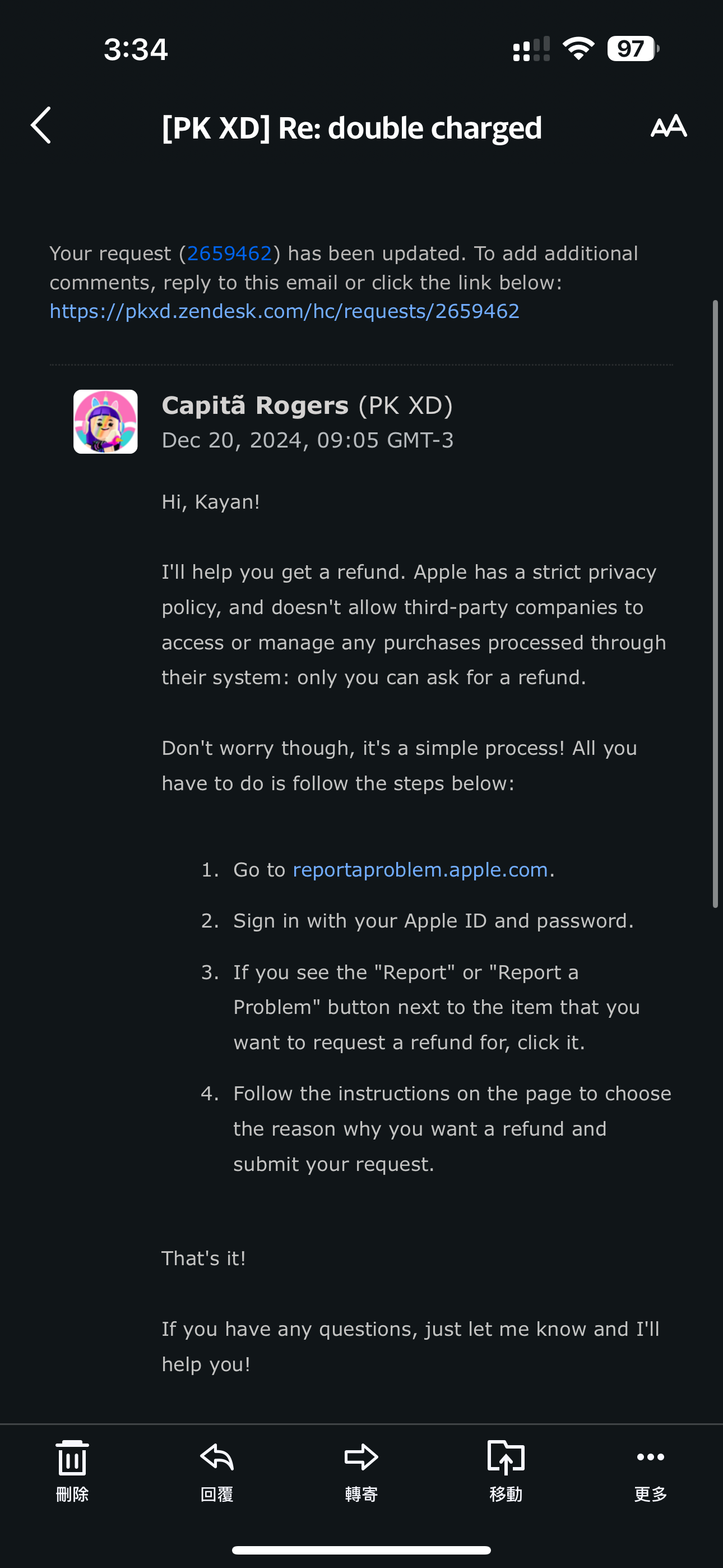Tap sender name Capitã Rogers
The width and height of the screenshot is (723, 1568).
[x=255, y=405]
